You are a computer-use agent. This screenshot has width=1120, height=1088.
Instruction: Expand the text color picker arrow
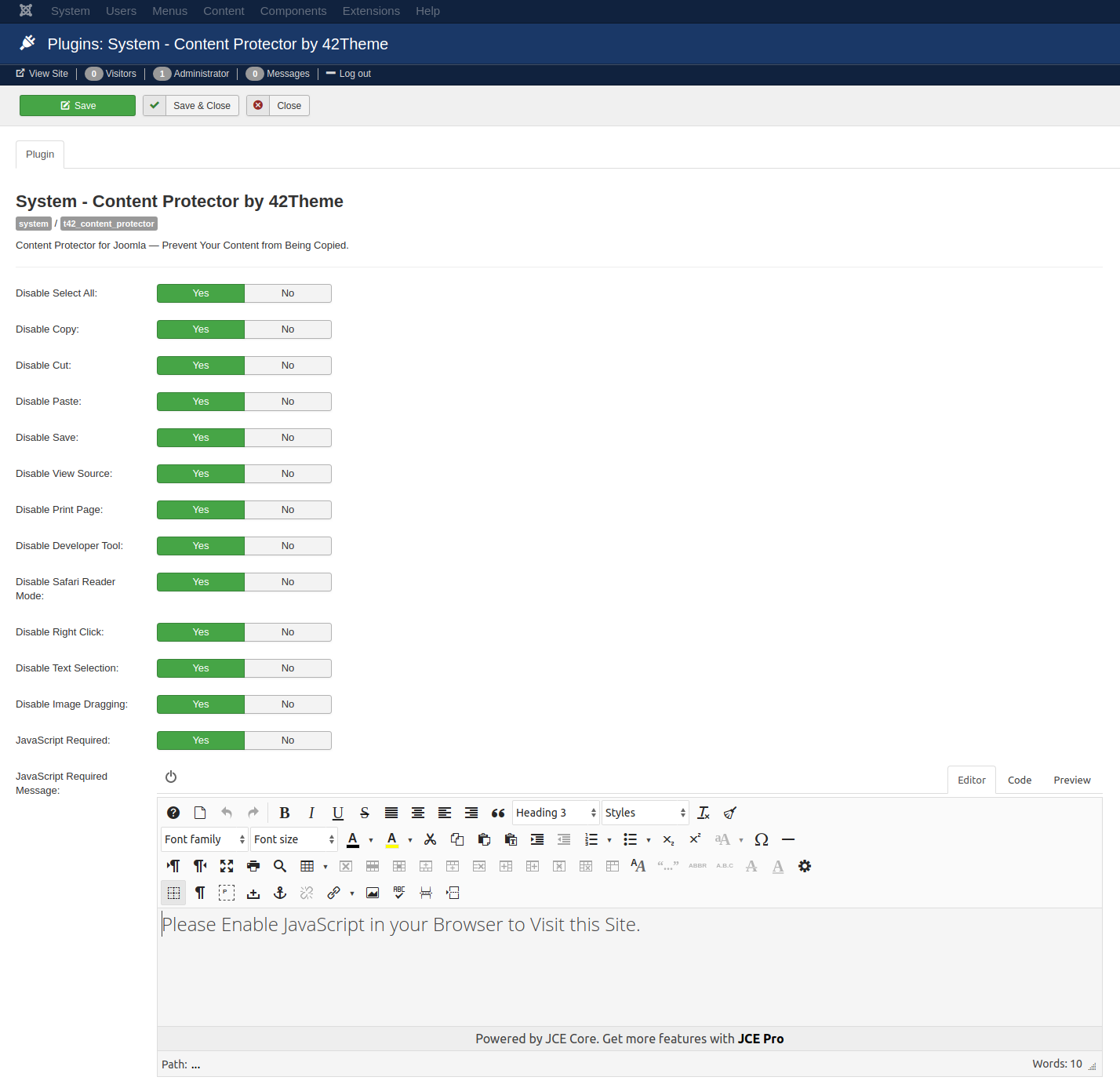(371, 840)
